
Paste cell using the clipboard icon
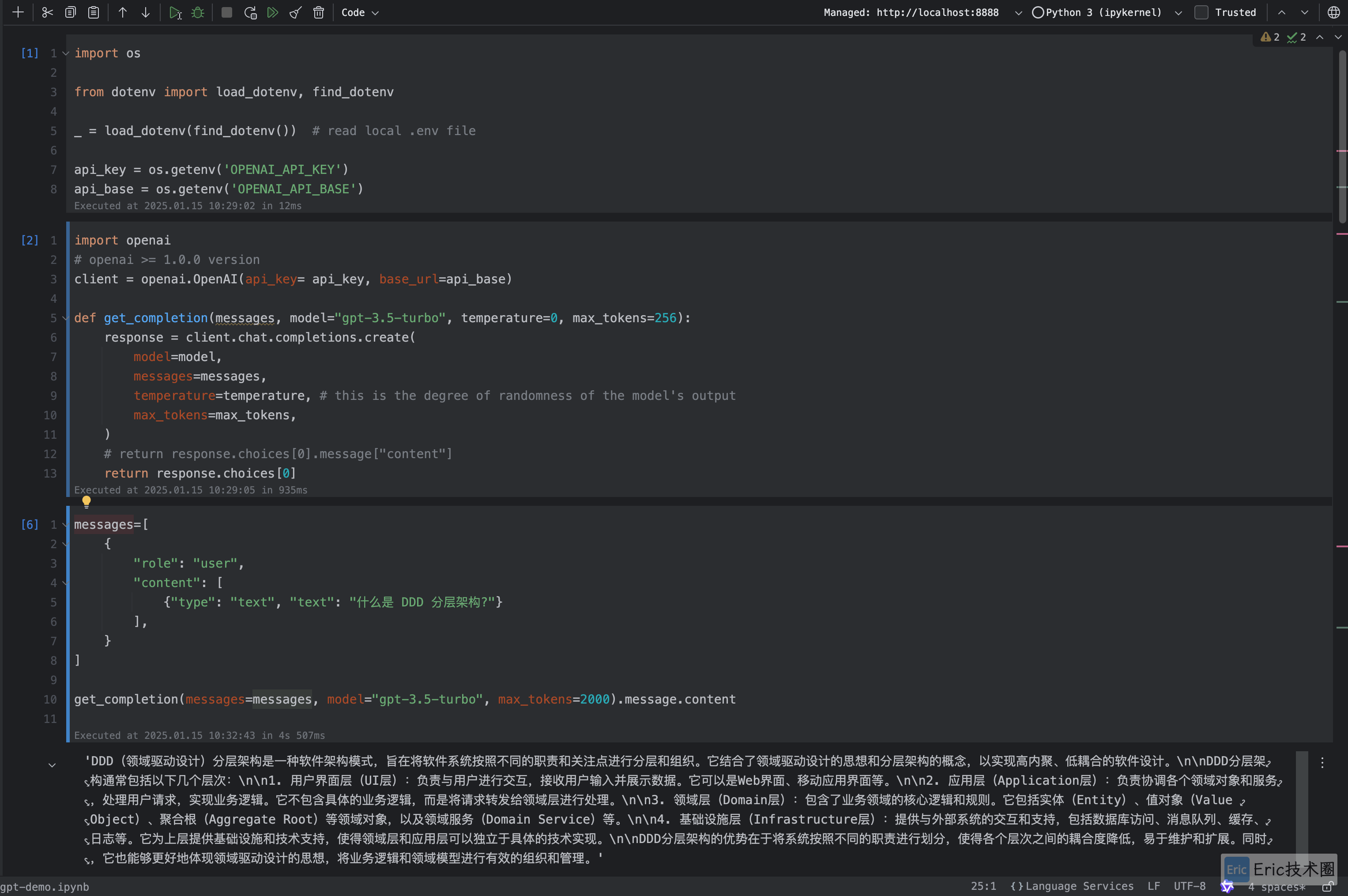coord(94,12)
